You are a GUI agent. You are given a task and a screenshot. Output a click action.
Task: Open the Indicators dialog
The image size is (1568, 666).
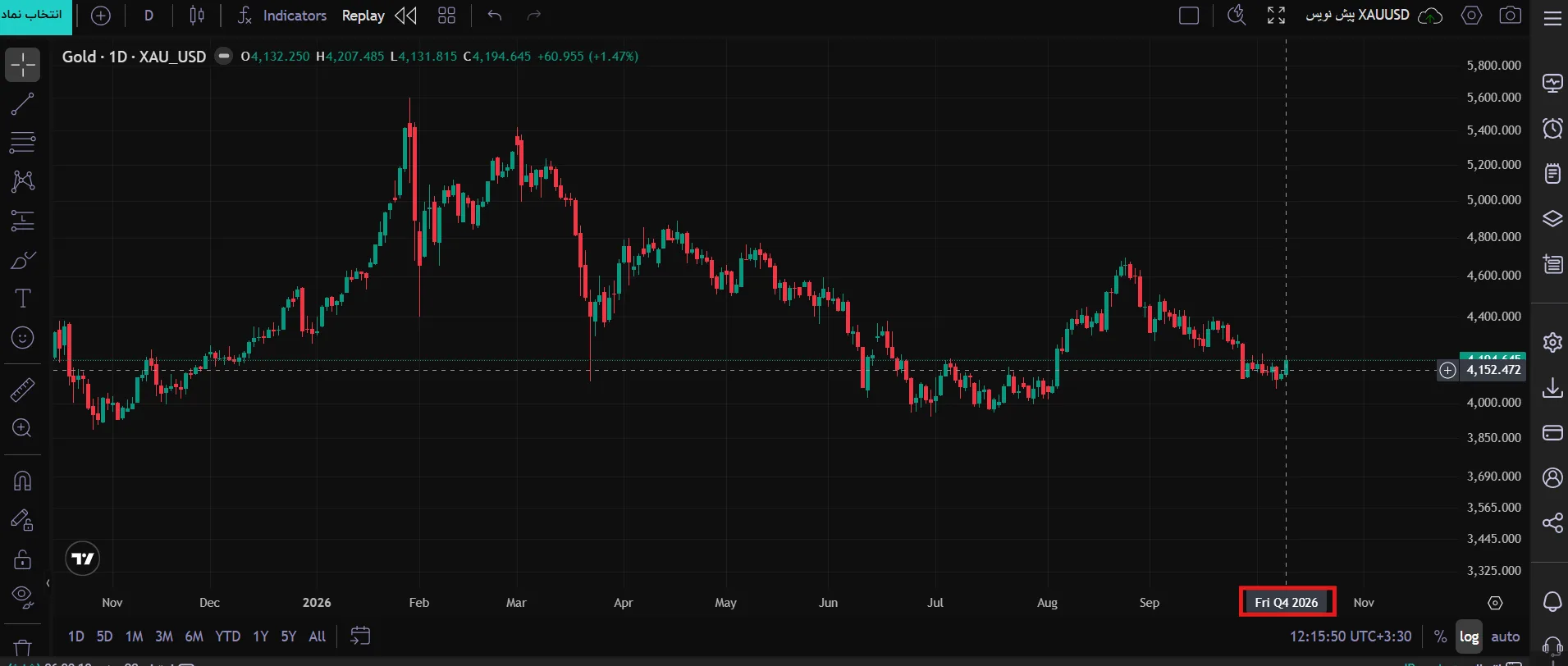[282, 16]
